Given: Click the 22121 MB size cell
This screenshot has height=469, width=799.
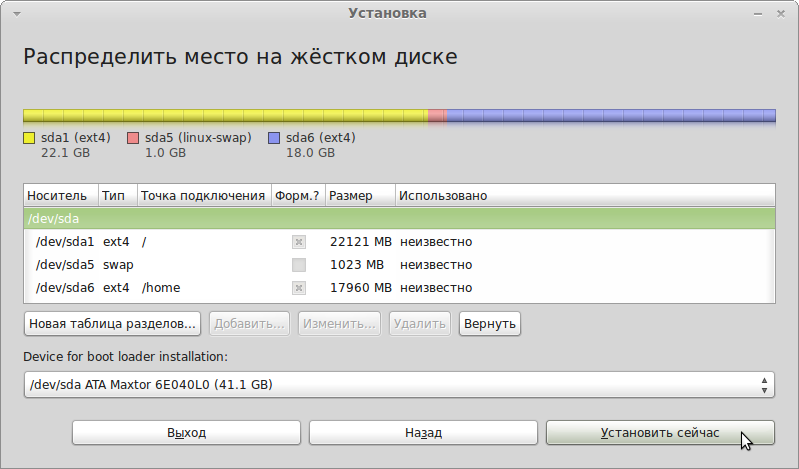Looking at the screenshot, I should tap(361, 242).
